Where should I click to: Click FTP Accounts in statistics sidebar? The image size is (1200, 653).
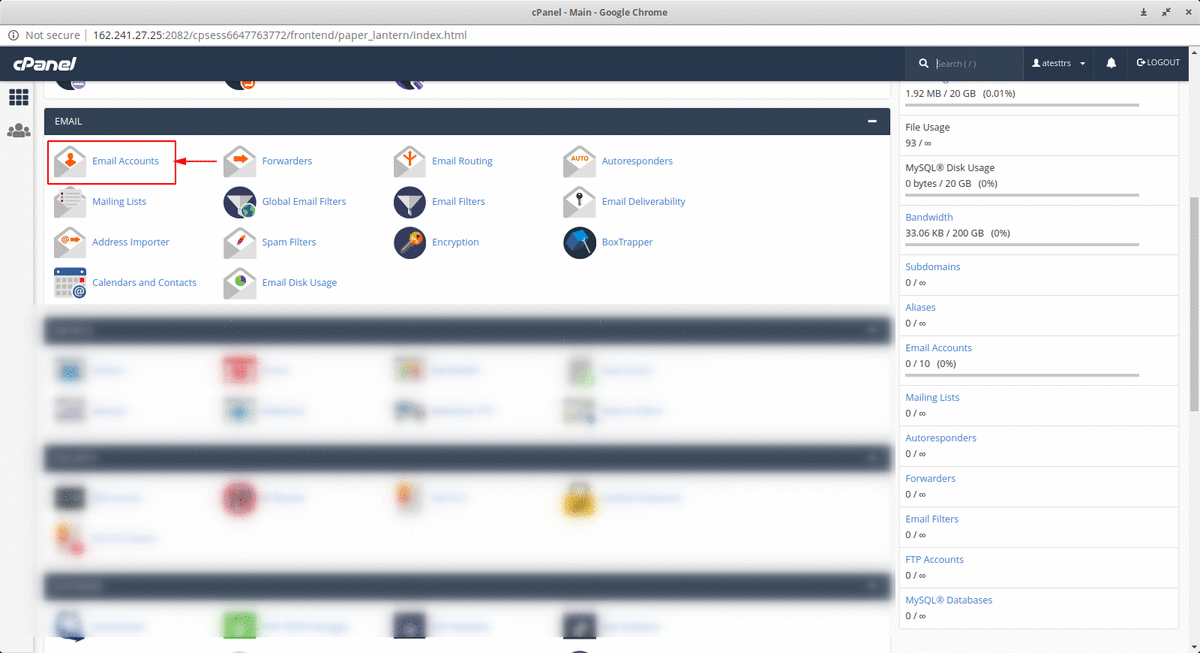click(934, 560)
